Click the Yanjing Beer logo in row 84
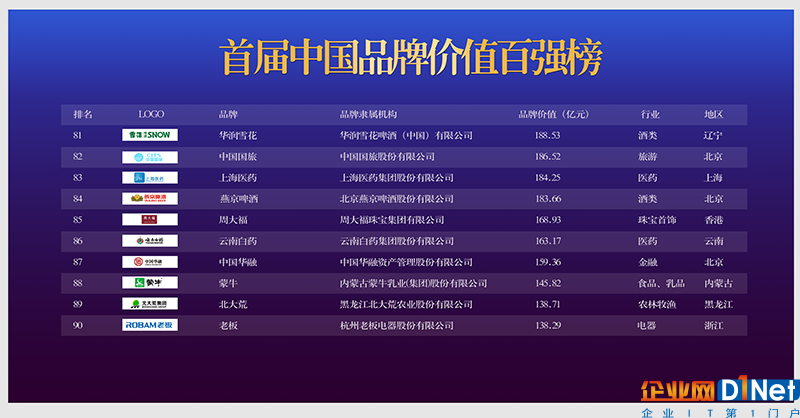The image size is (800, 418). [x=150, y=199]
